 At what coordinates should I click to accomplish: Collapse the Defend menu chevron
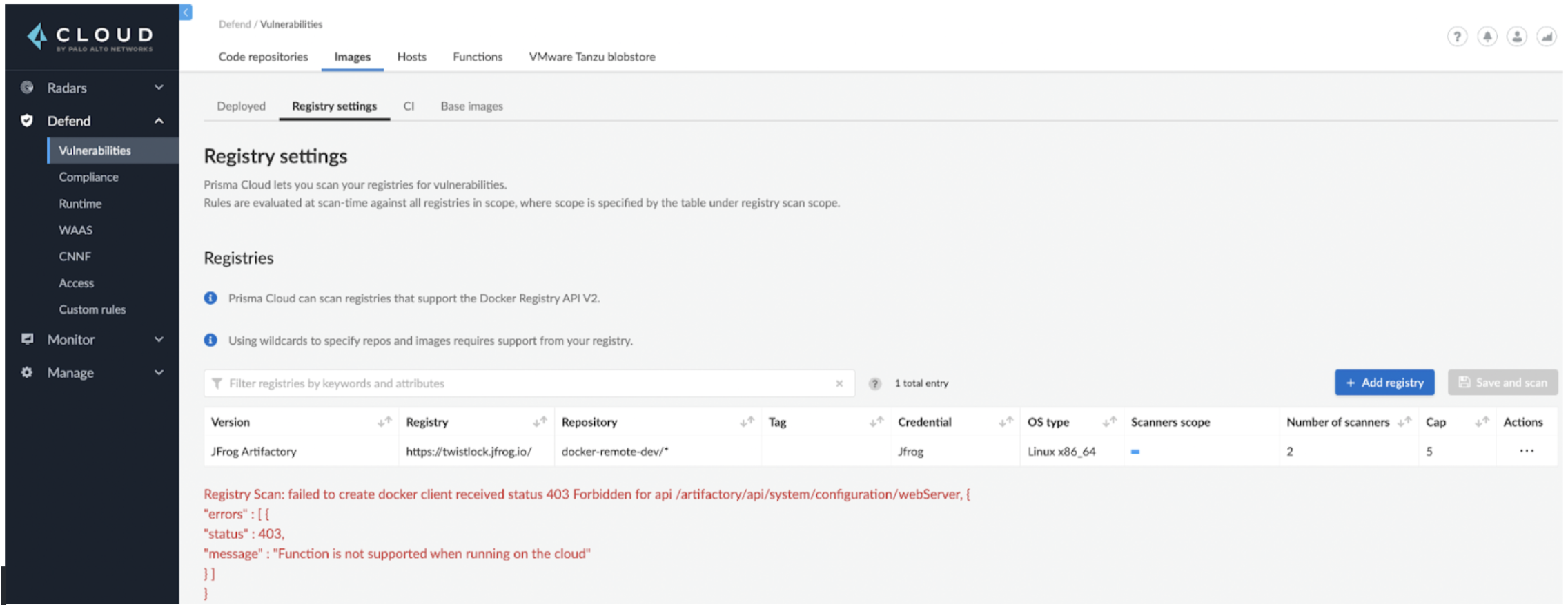pos(159,121)
